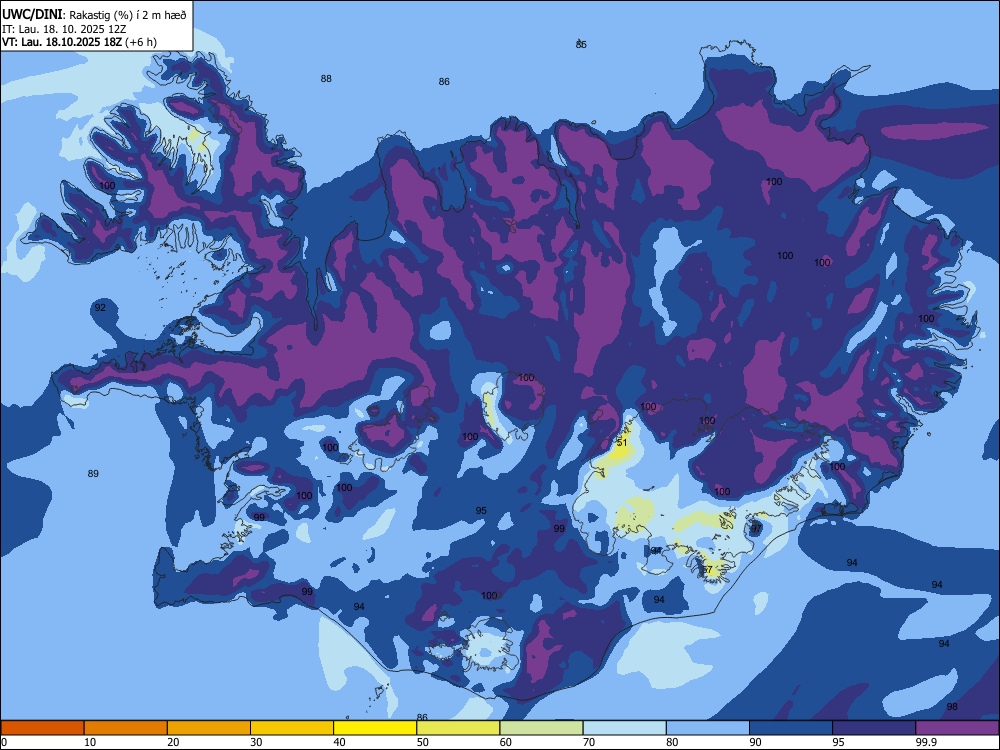
Task: Click the 88 humidity value north of Westfjords
Action: click(326, 78)
